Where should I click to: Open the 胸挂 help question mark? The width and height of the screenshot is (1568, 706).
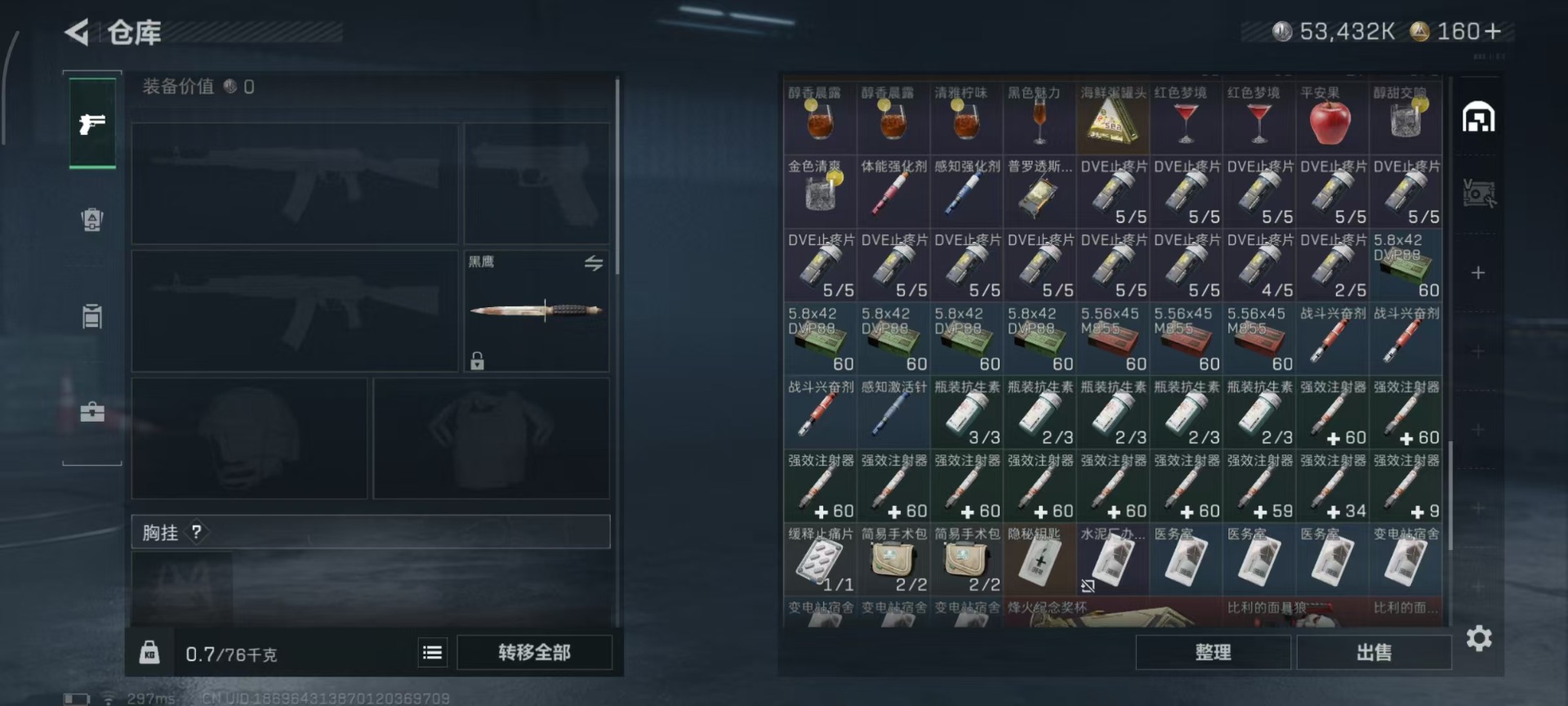tap(197, 532)
